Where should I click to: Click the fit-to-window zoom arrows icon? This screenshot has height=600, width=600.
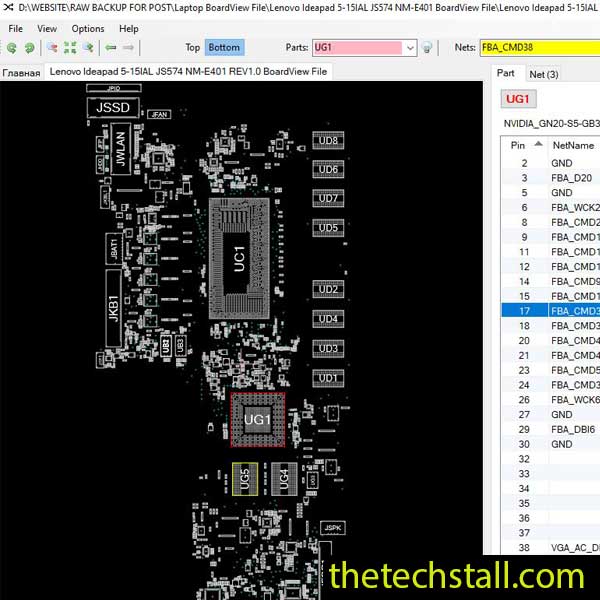70,47
